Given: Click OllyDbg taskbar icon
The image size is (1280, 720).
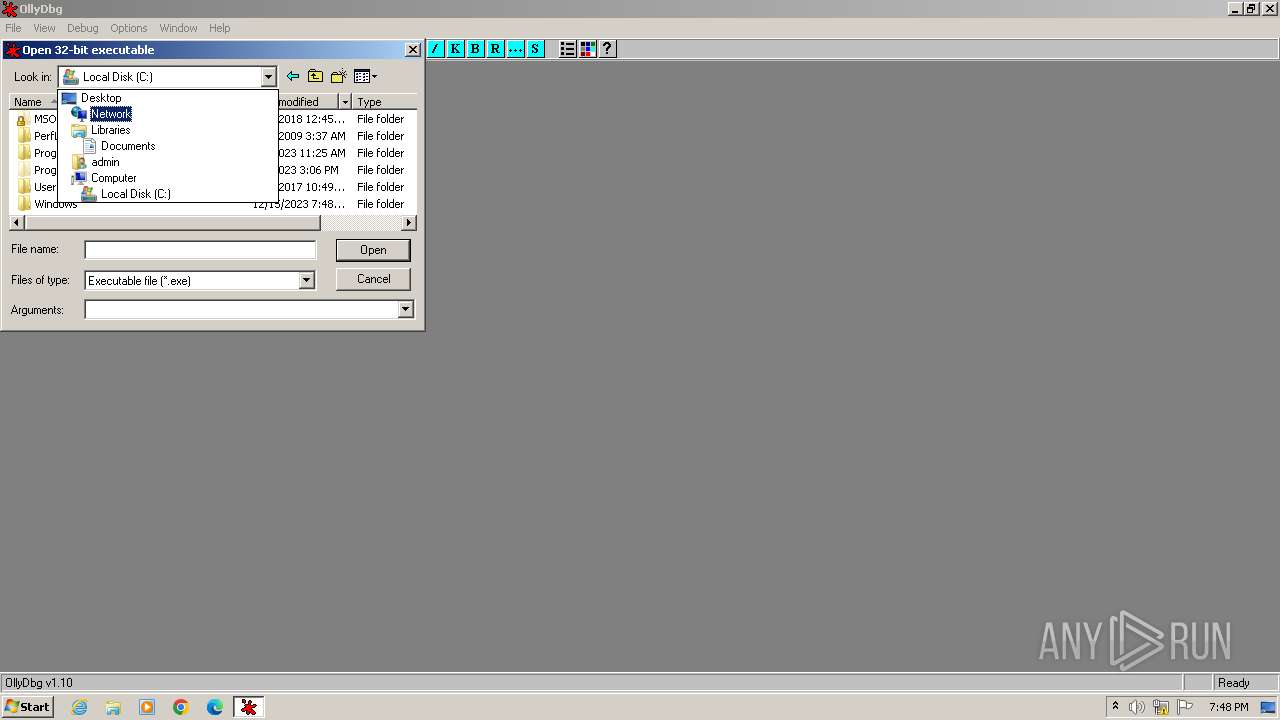Looking at the screenshot, I should coord(249,707).
